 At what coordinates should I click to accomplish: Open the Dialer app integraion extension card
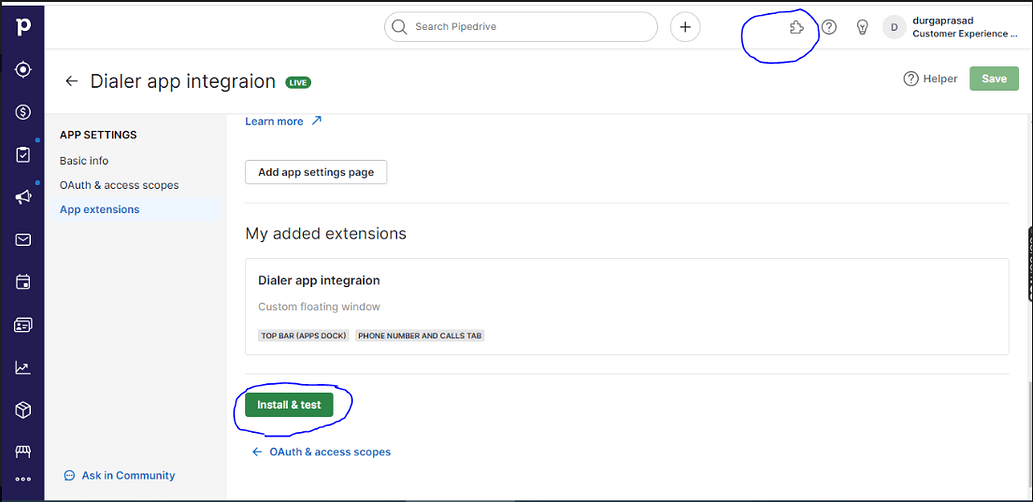tap(627, 306)
